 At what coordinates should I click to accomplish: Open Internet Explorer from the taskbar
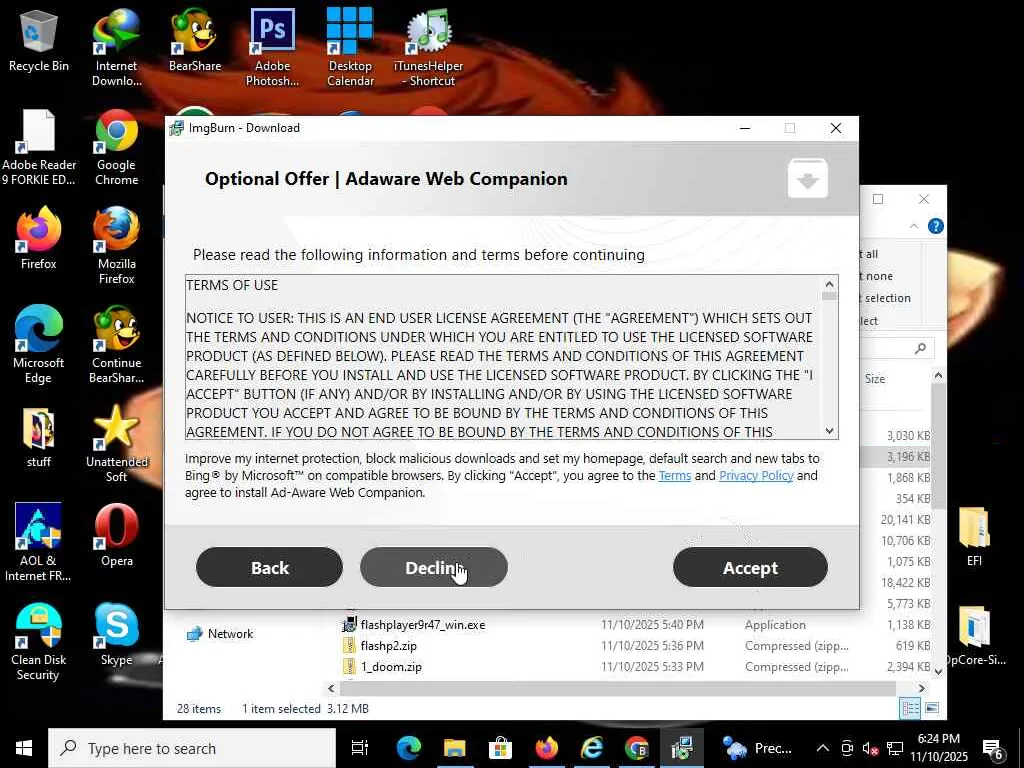pyautogui.click(x=592, y=748)
